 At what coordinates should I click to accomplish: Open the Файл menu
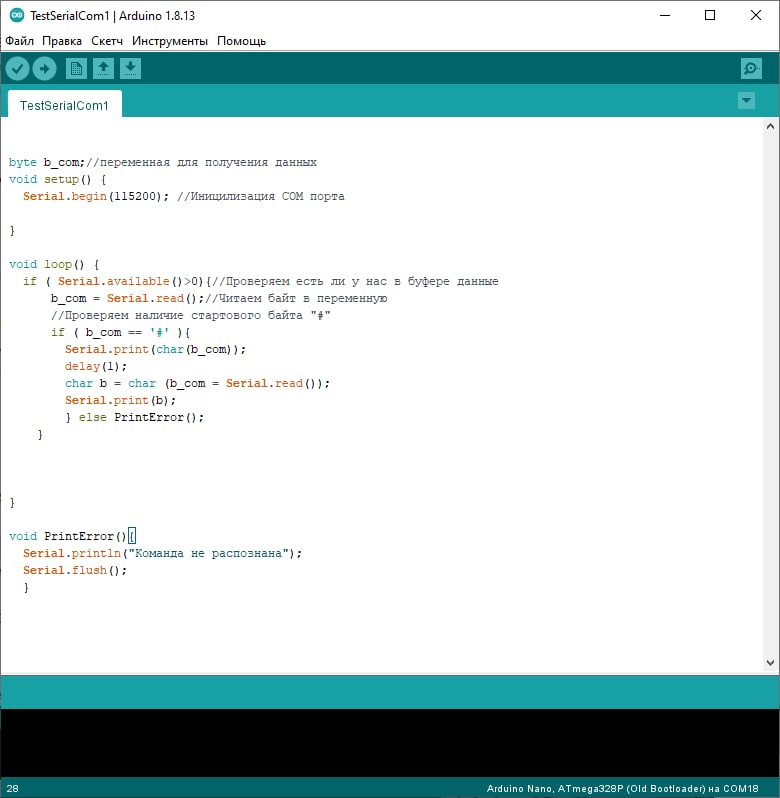pyautogui.click(x=19, y=41)
